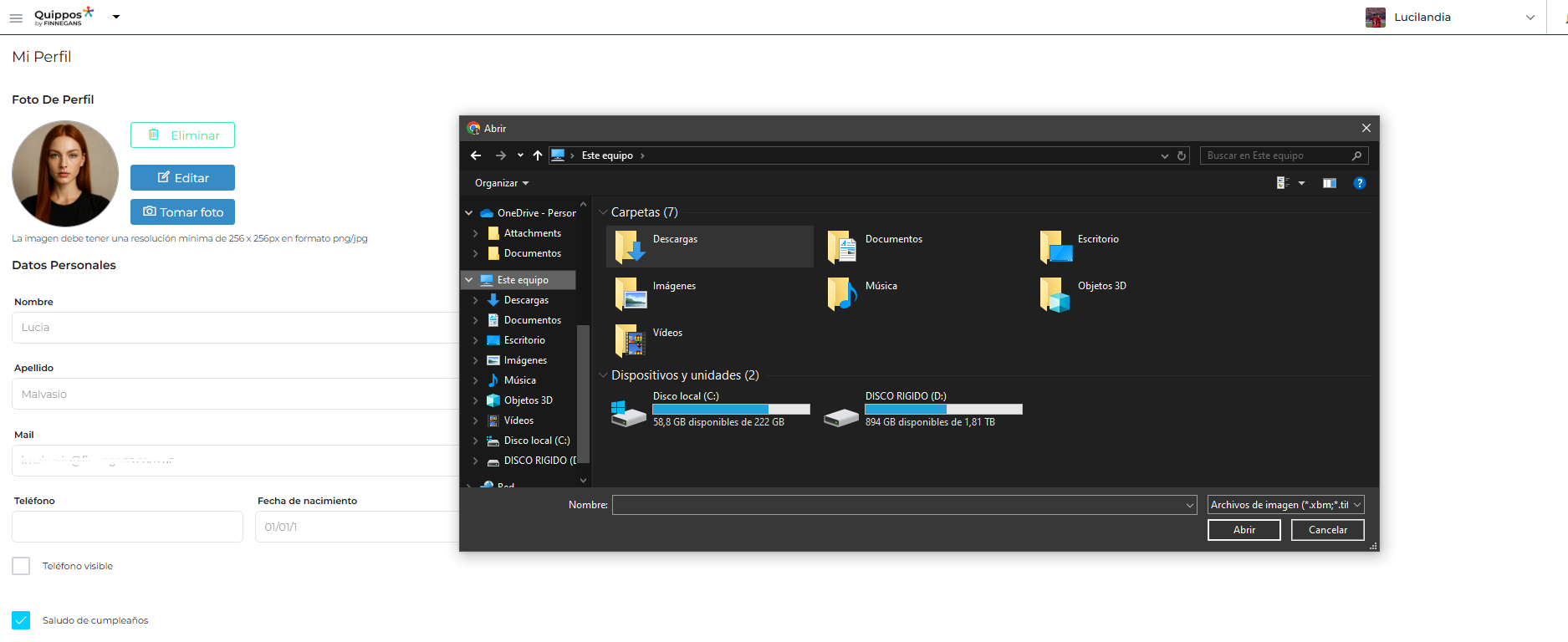Uncheck Saludo de cumpleaños

click(21, 620)
